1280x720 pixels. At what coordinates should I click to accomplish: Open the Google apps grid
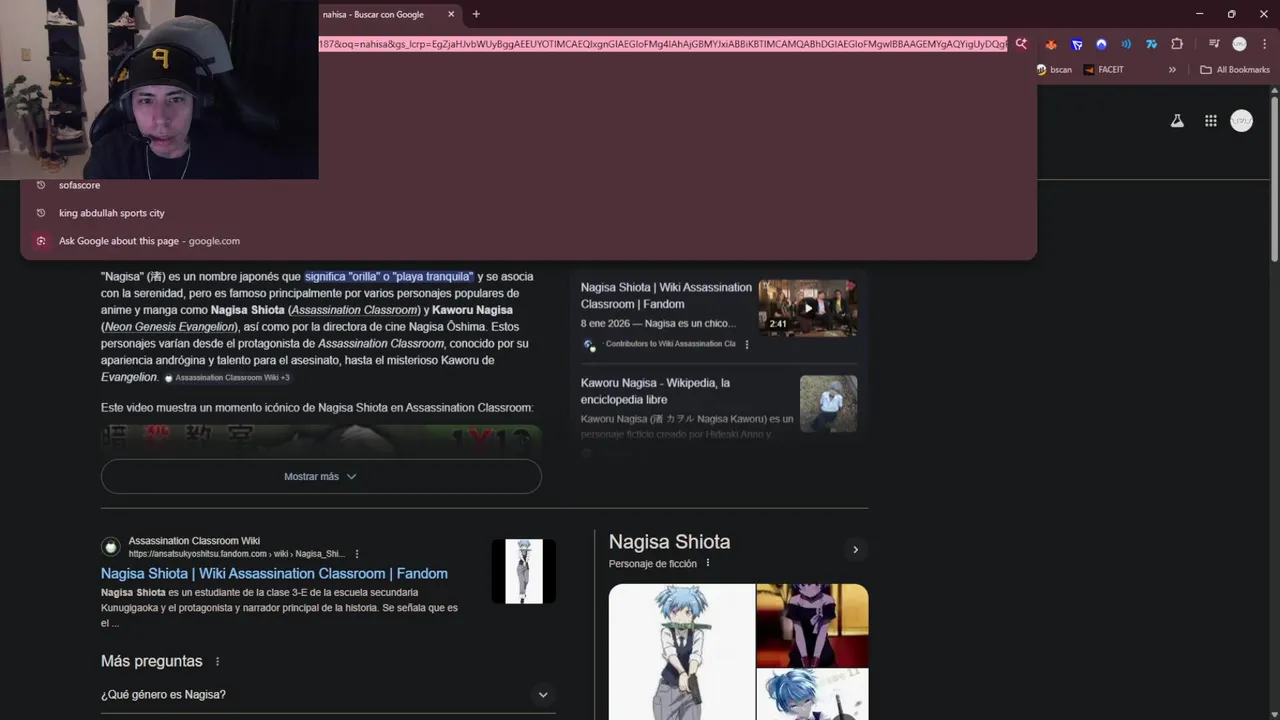pyautogui.click(x=1211, y=121)
